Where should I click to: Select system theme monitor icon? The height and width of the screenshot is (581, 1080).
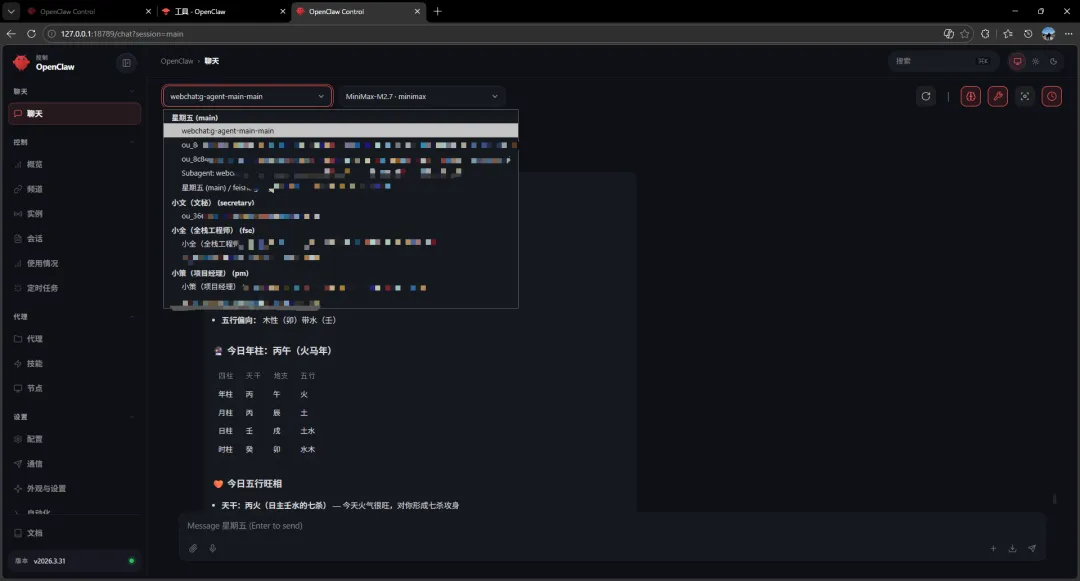click(x=1017, y=61)
